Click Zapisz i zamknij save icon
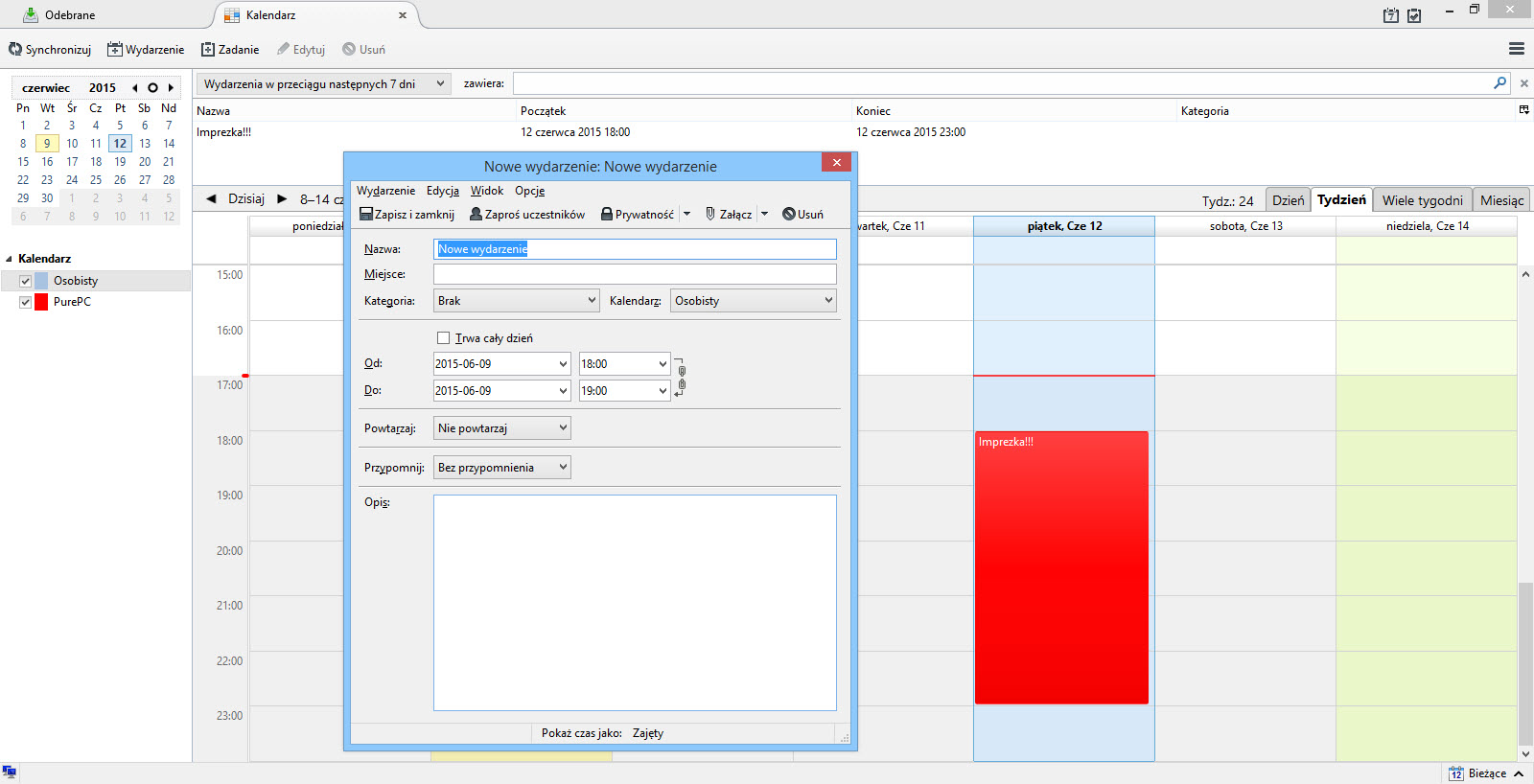Screen dimensions: 1534x784 [x=366, y=214]
